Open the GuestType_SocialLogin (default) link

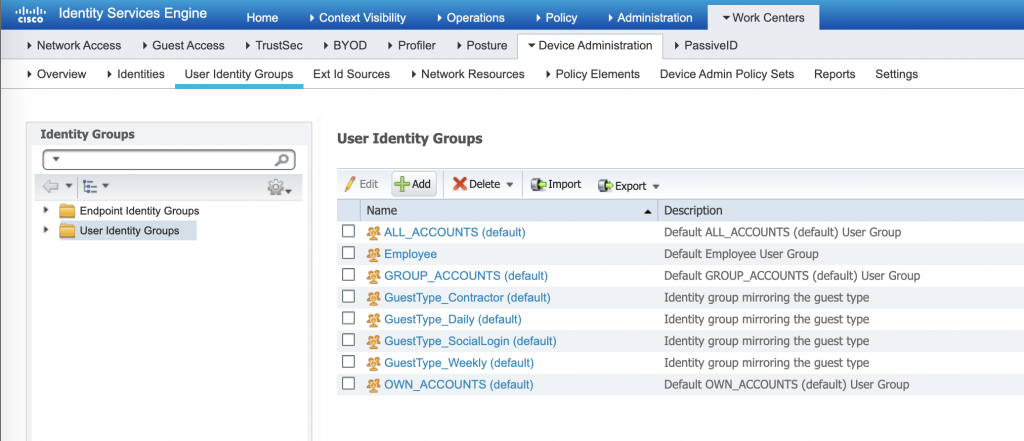470,341
